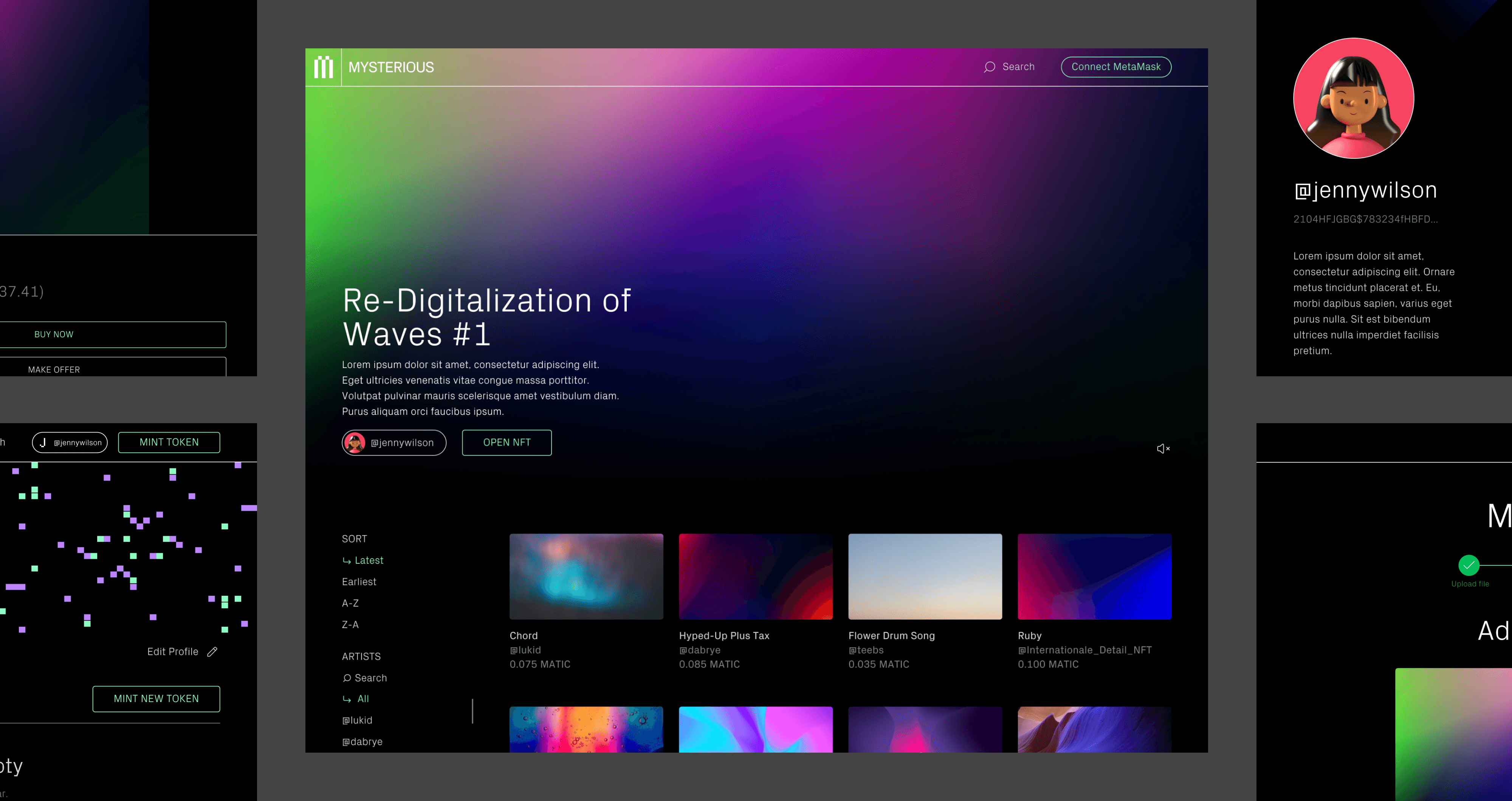Sort listings A-Z
Image resolution: width=1512 pixels, height=801 pixels.
point(350,603)
